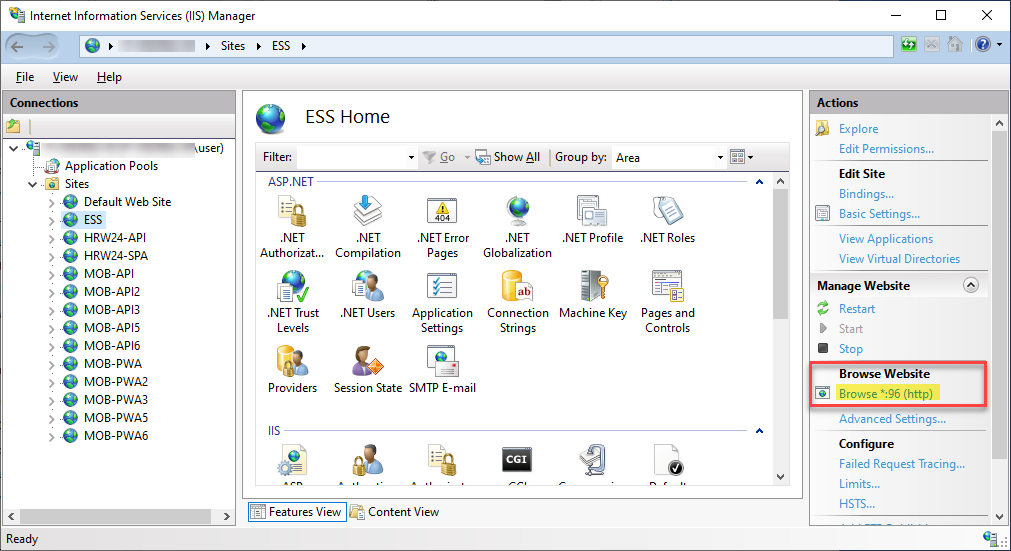Stop the website
Image resolution: width=1011 pixels, height=551 pixels.
(x=850, y=349)
